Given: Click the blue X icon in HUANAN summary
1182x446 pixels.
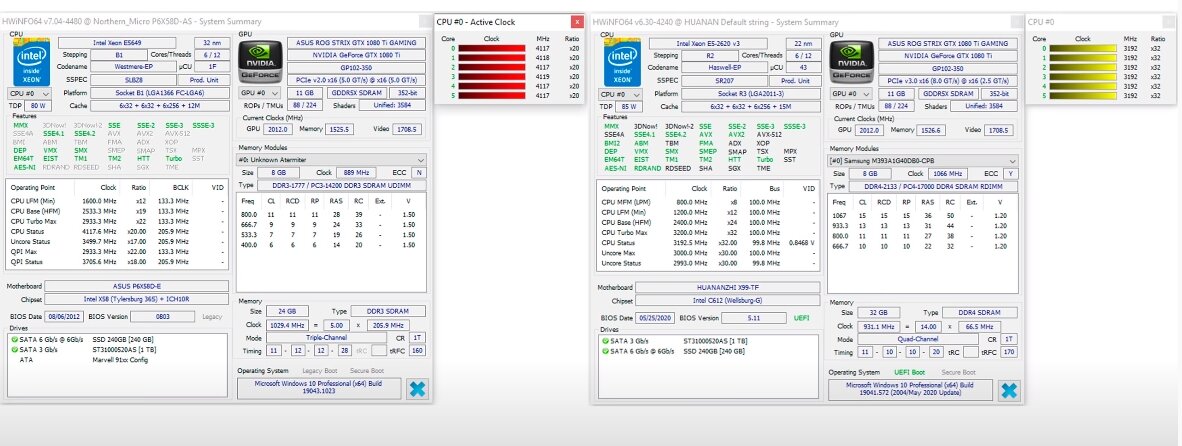Looking at the screenshot, I should (x=1009, y=390).
